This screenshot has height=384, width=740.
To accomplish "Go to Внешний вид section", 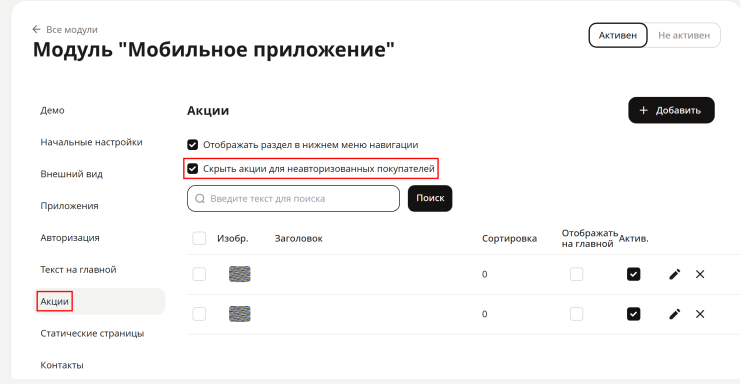I will coord(71,174).
